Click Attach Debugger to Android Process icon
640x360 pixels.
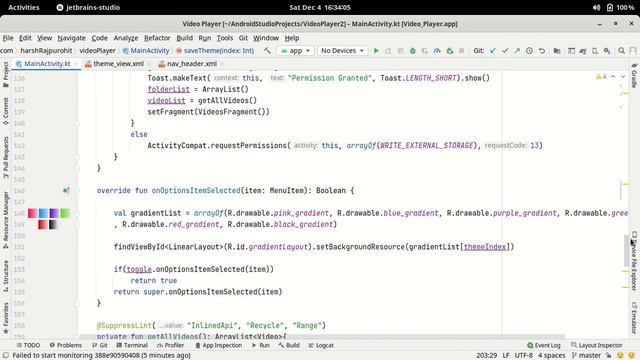point(449,51)
